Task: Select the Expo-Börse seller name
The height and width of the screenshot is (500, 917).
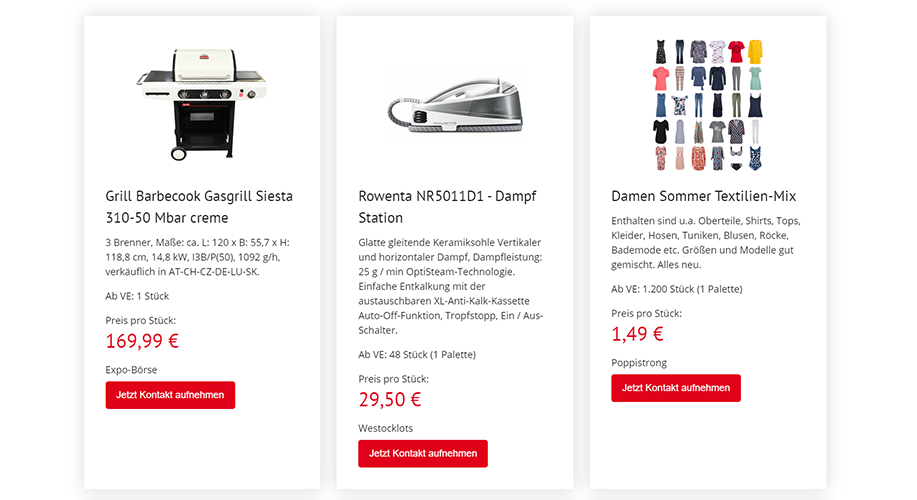Action: 131,370
